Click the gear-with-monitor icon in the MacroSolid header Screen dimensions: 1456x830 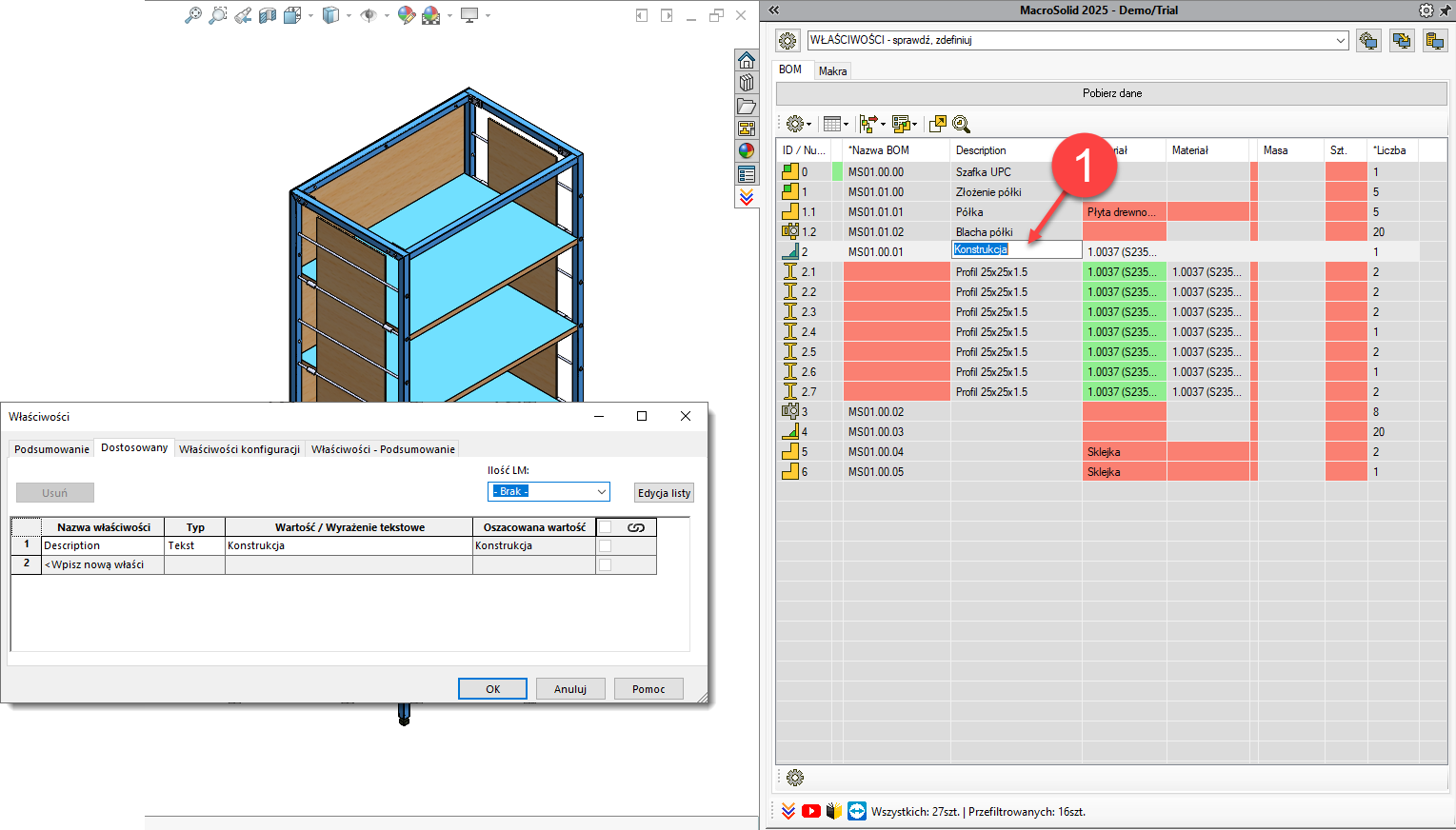coord(1368,41)
